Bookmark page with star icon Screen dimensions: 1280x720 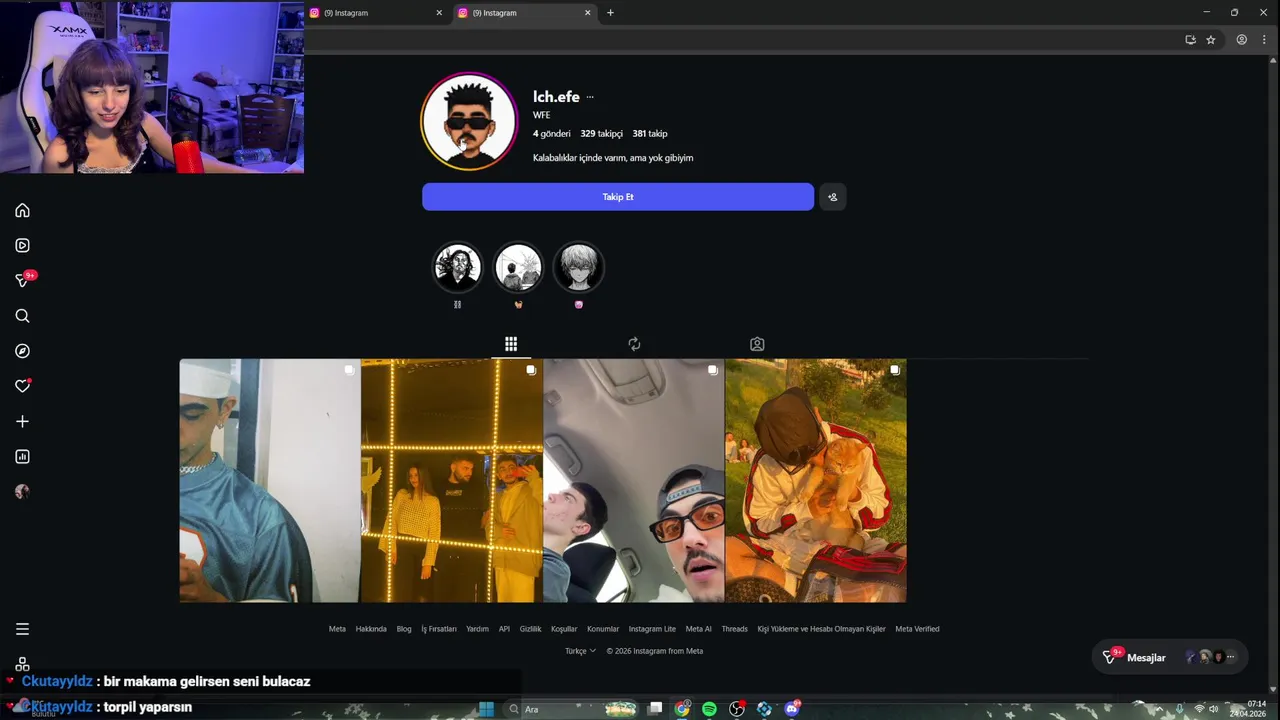click(1211, 40)
